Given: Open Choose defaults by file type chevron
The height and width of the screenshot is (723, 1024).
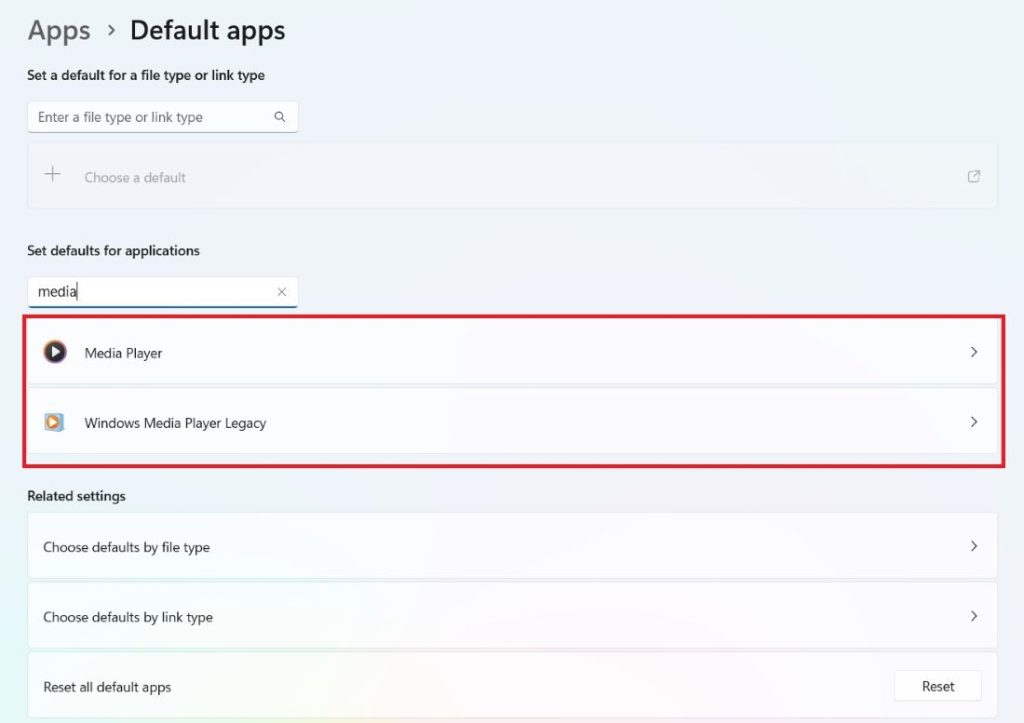Looking at the screenshot, I should tap(974, 546).
